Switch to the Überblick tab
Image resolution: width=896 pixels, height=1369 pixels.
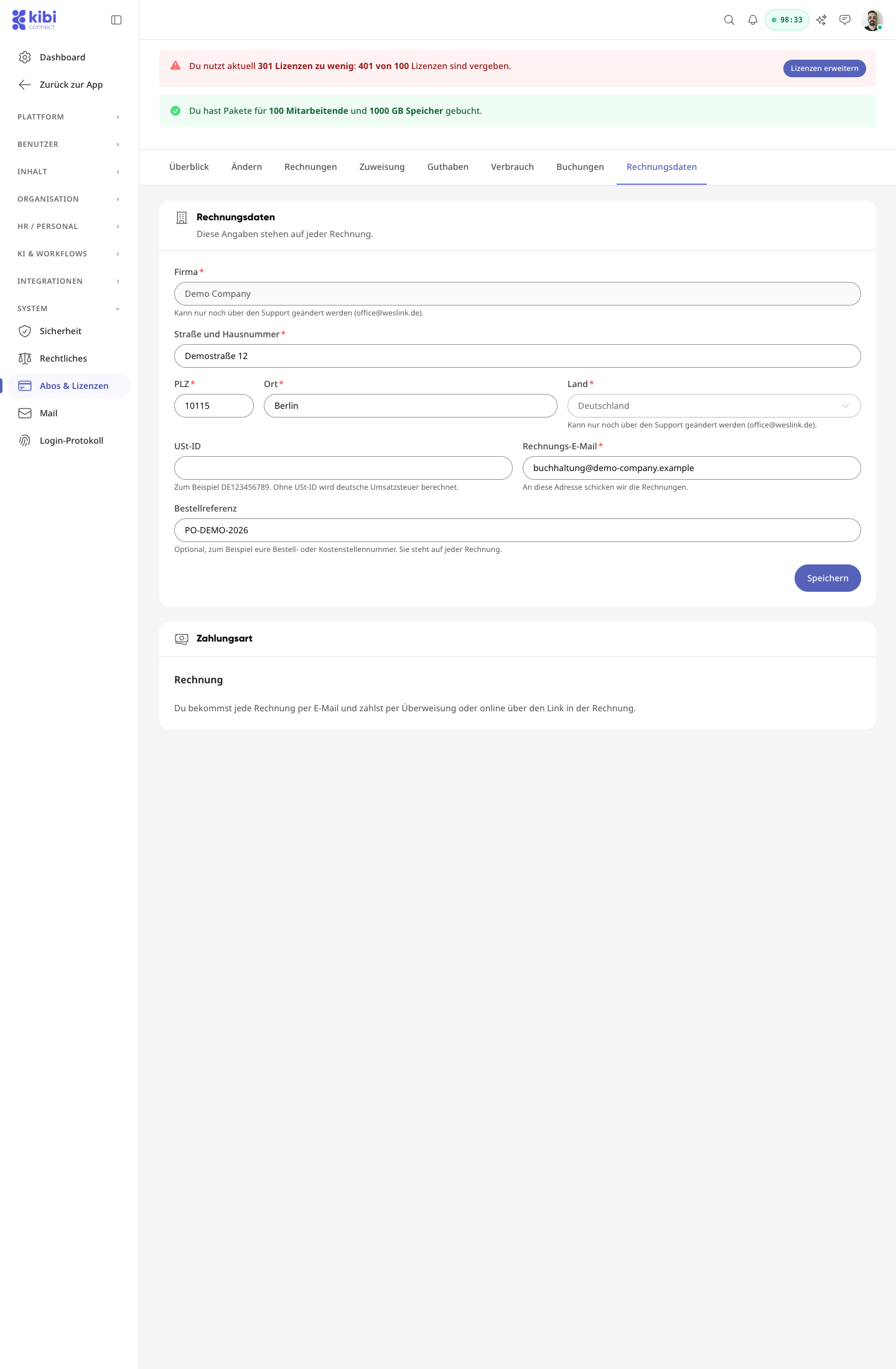(189, 167)
